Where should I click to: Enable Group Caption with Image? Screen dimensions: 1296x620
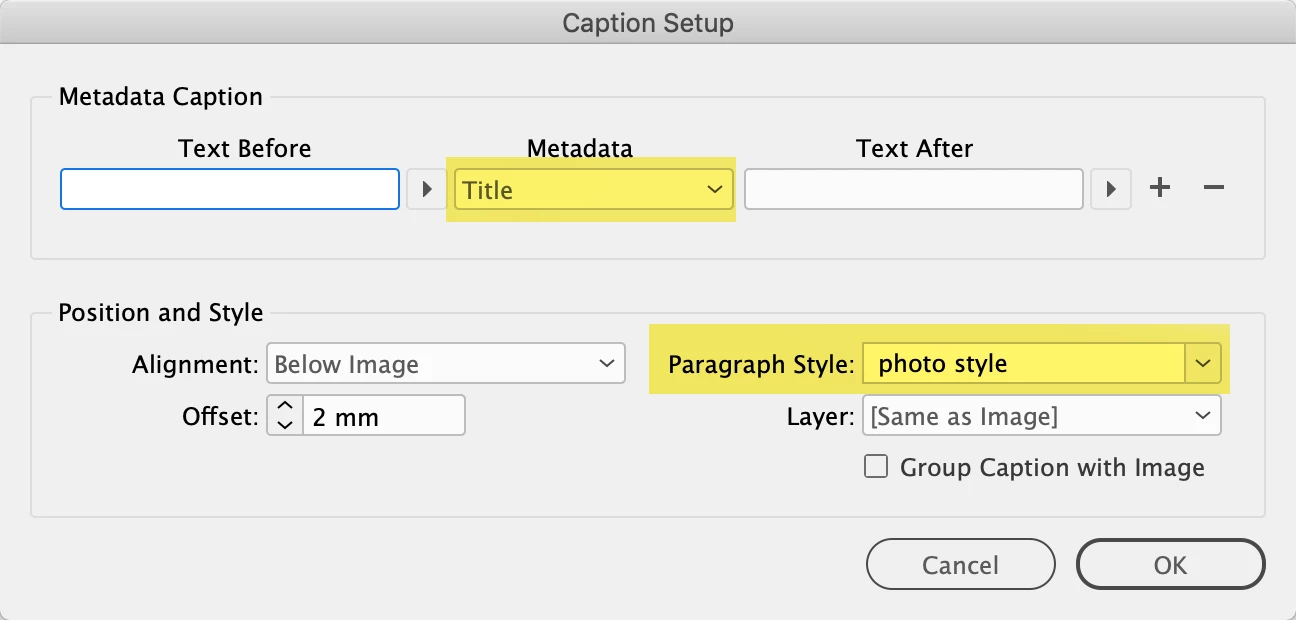[x=876, y=467]
